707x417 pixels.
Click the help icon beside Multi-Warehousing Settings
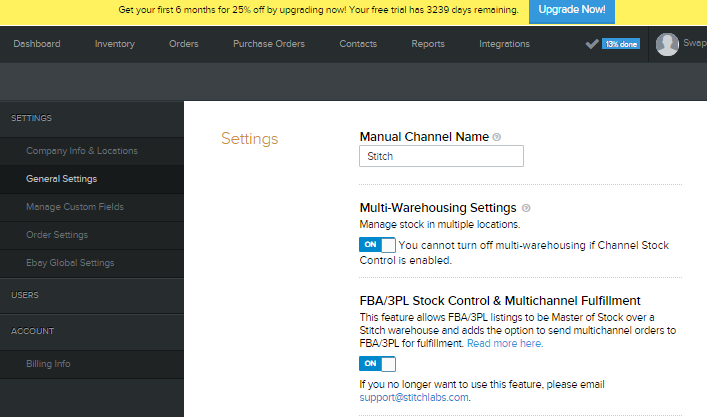(526, 208)
